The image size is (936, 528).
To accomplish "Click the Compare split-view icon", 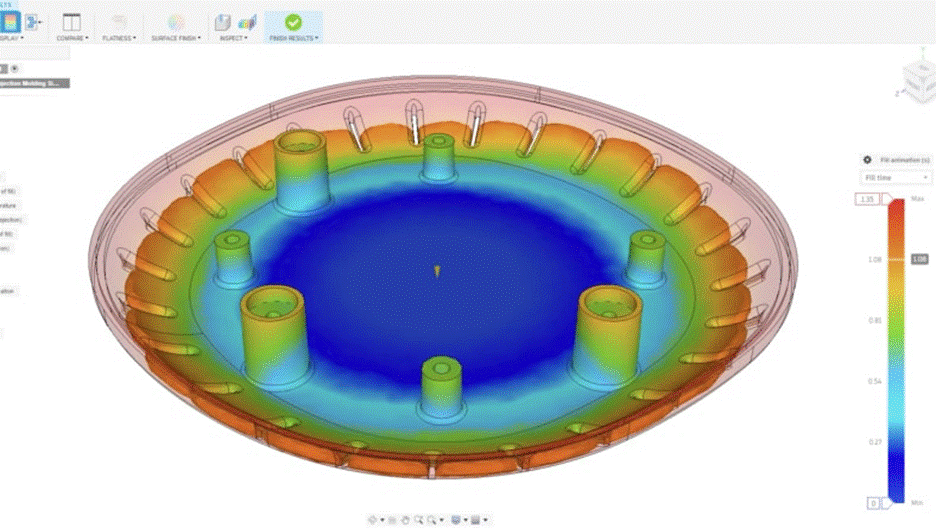I will (72, 23).
